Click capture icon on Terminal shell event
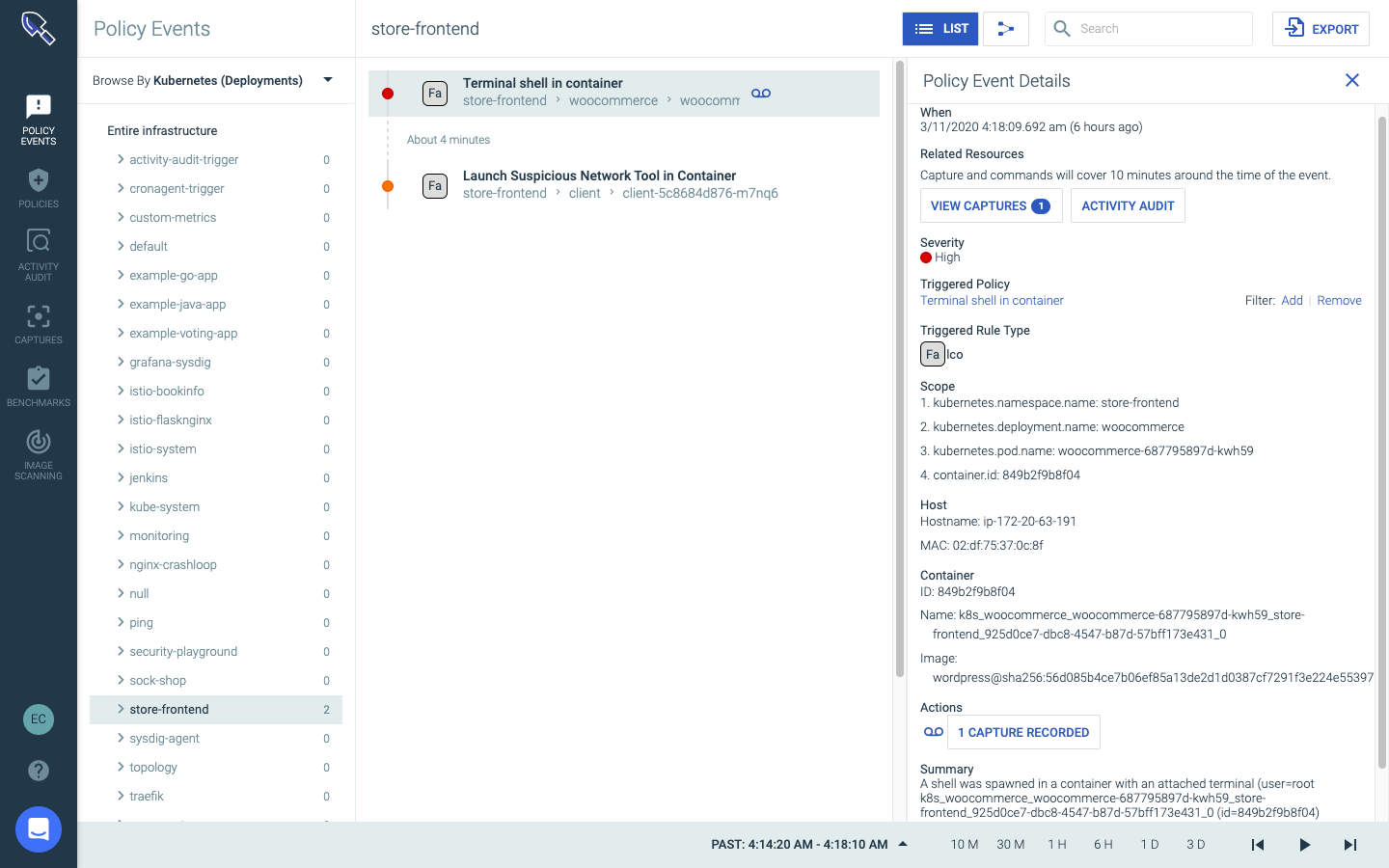1389x868 pixels. pos(761,94)
